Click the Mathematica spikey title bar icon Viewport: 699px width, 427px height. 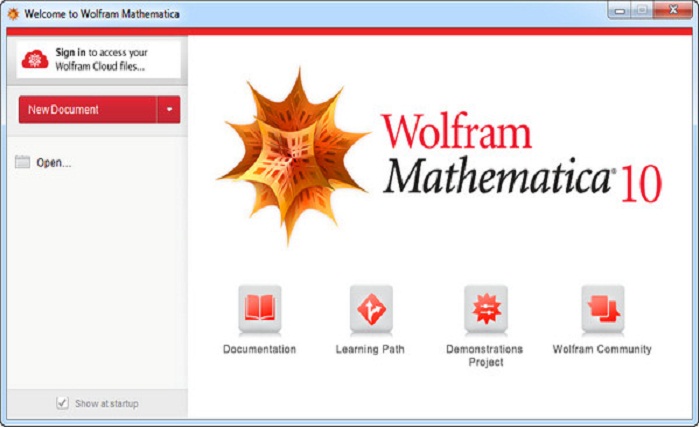tap(13, 14)
